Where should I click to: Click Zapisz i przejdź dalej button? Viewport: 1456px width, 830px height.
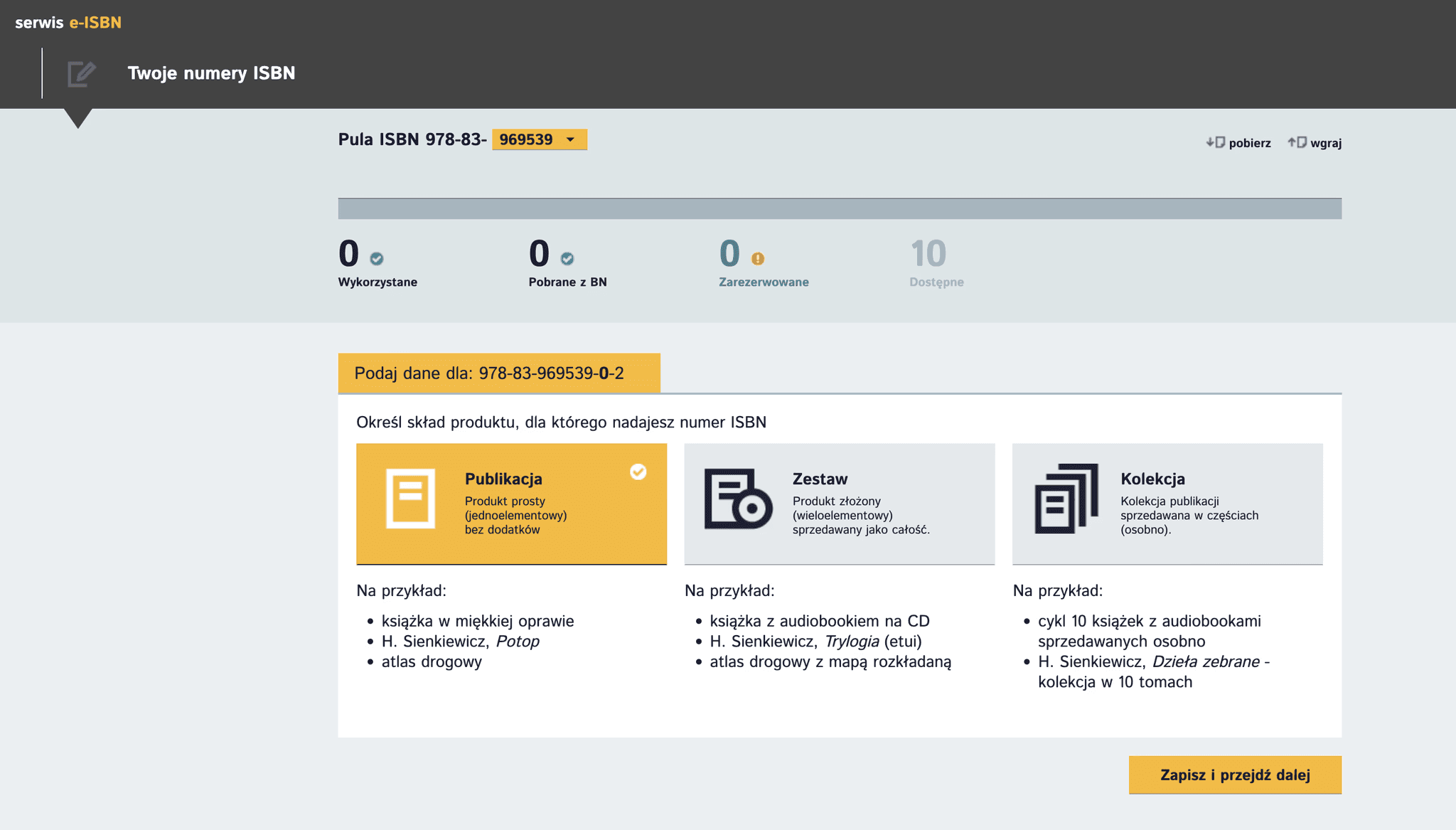(x=1234, y=775)
